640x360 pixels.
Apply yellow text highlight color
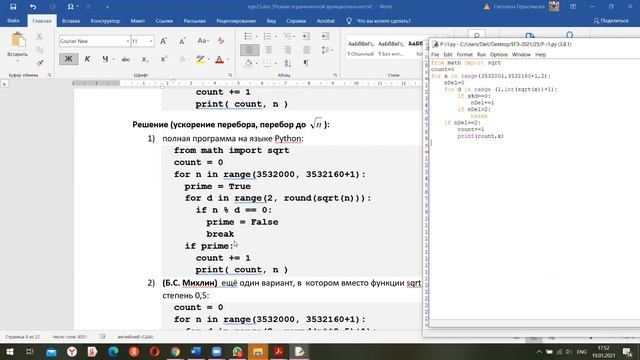coord(200,60)
